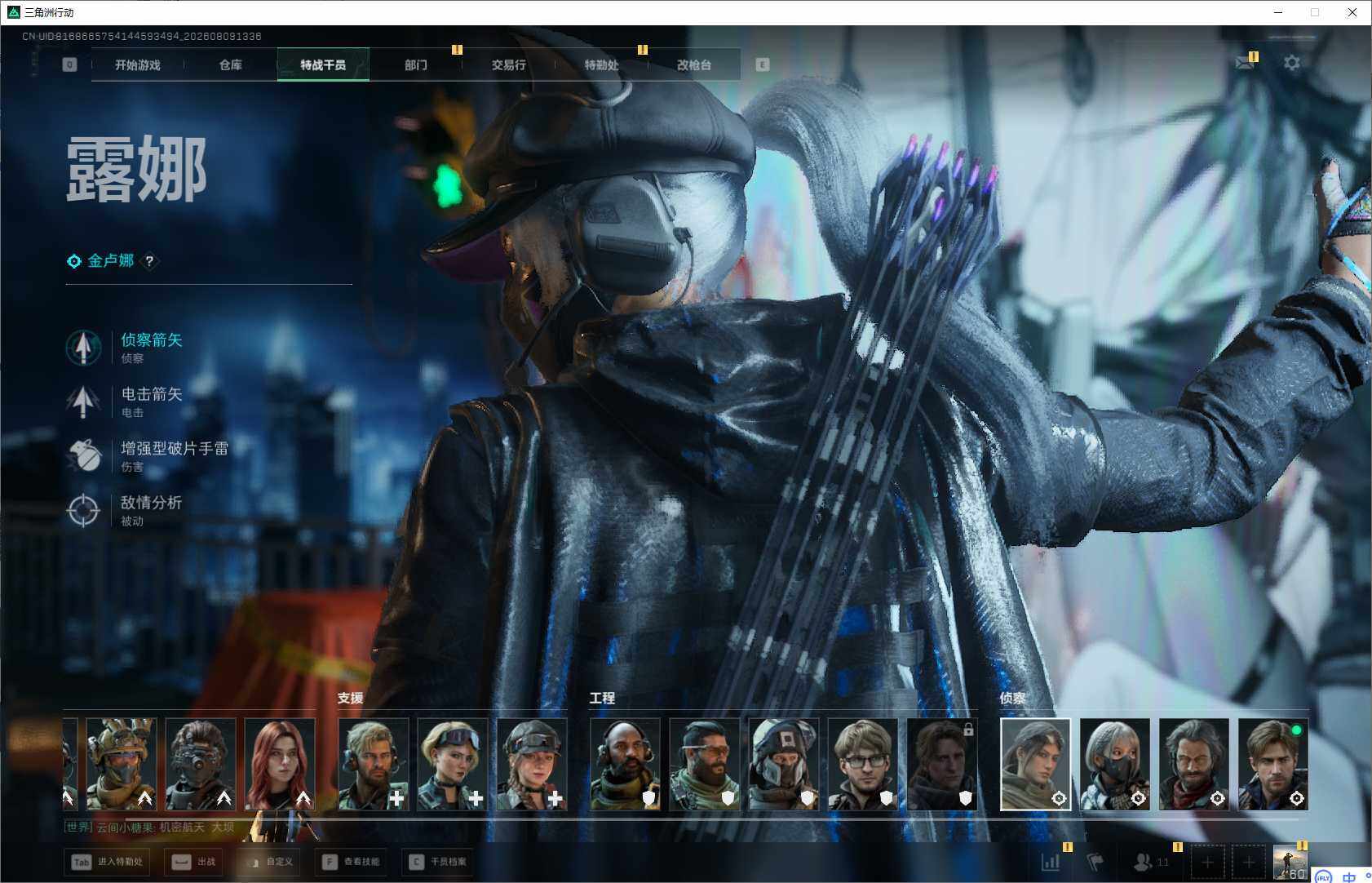Select the red-scarf bearded recon operator

(x=1194, y=764)
